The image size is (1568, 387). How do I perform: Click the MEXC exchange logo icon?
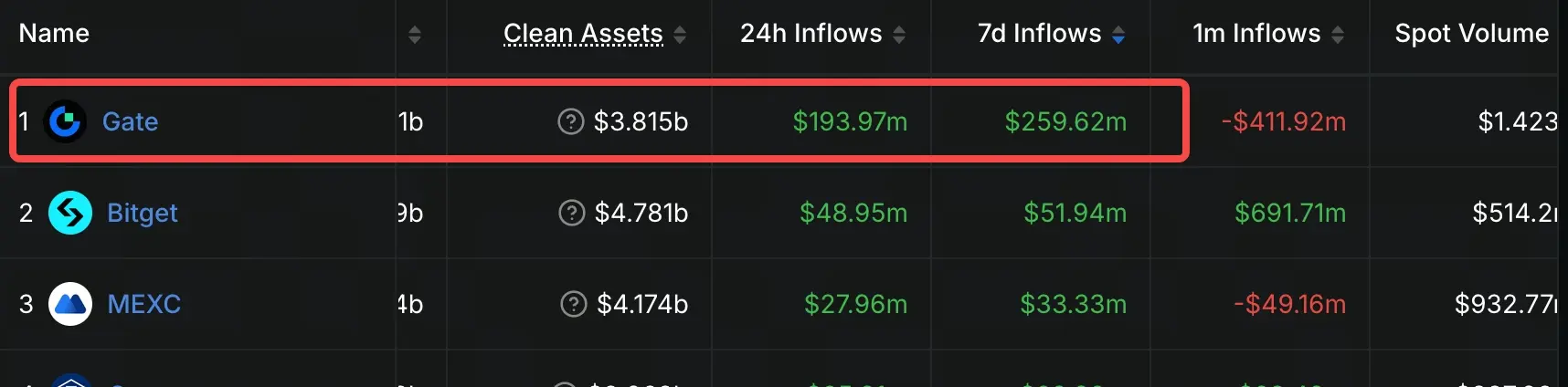70,304
